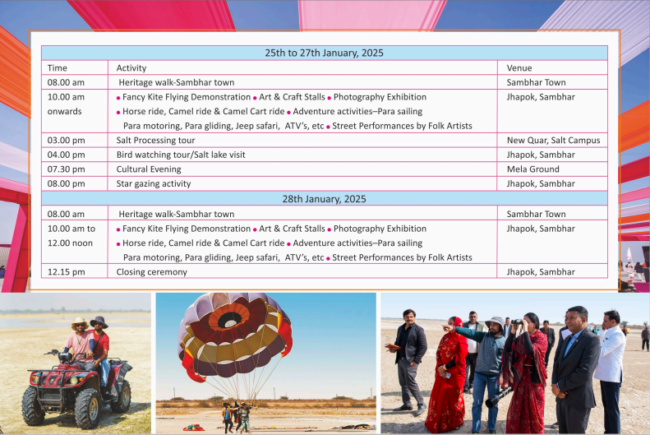Click 'Jhapok, Sambhar' in Closing ceremony row
The width and height of the screenshot is (650, 435).
click(x=541, y=272)
